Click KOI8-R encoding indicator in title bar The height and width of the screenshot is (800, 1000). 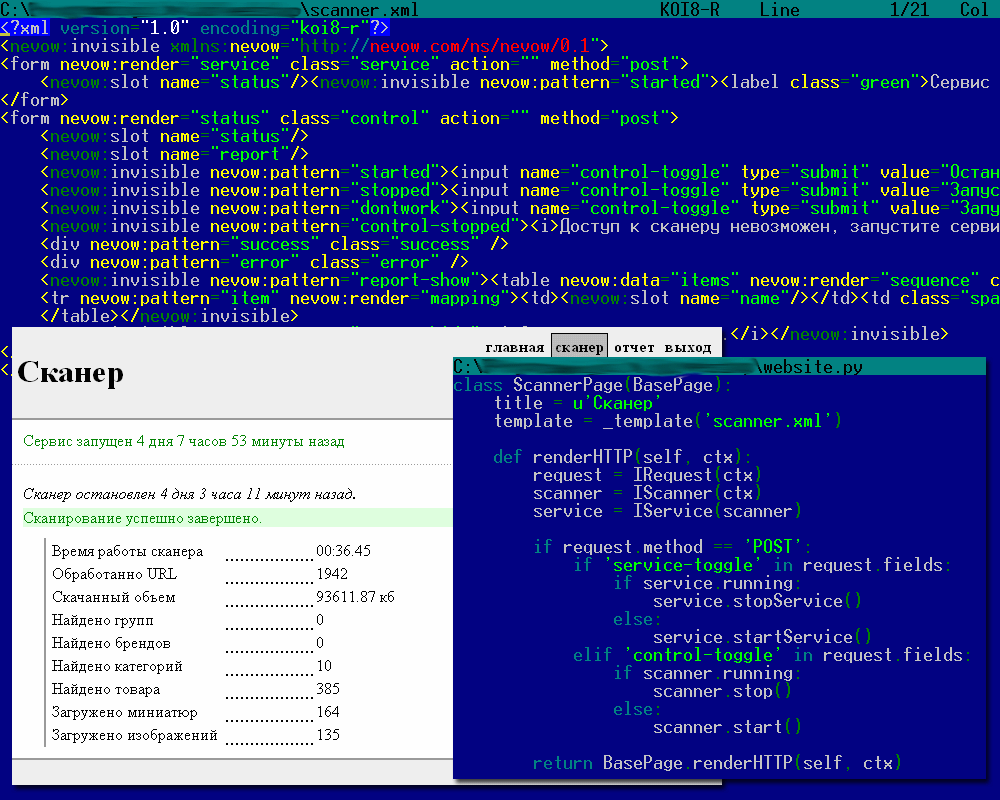tap(689, 10)
